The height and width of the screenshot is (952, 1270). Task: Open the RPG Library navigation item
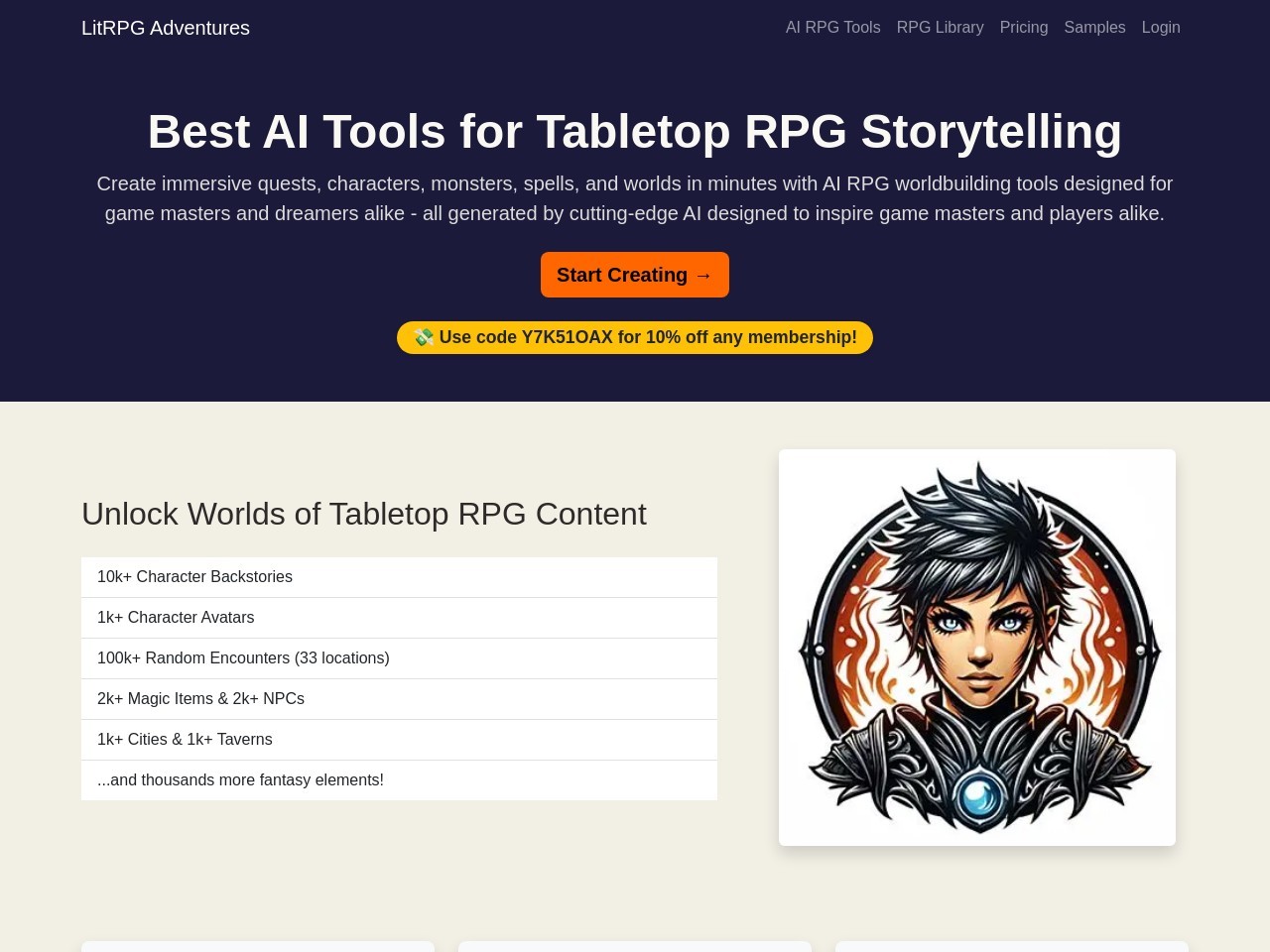940,27
